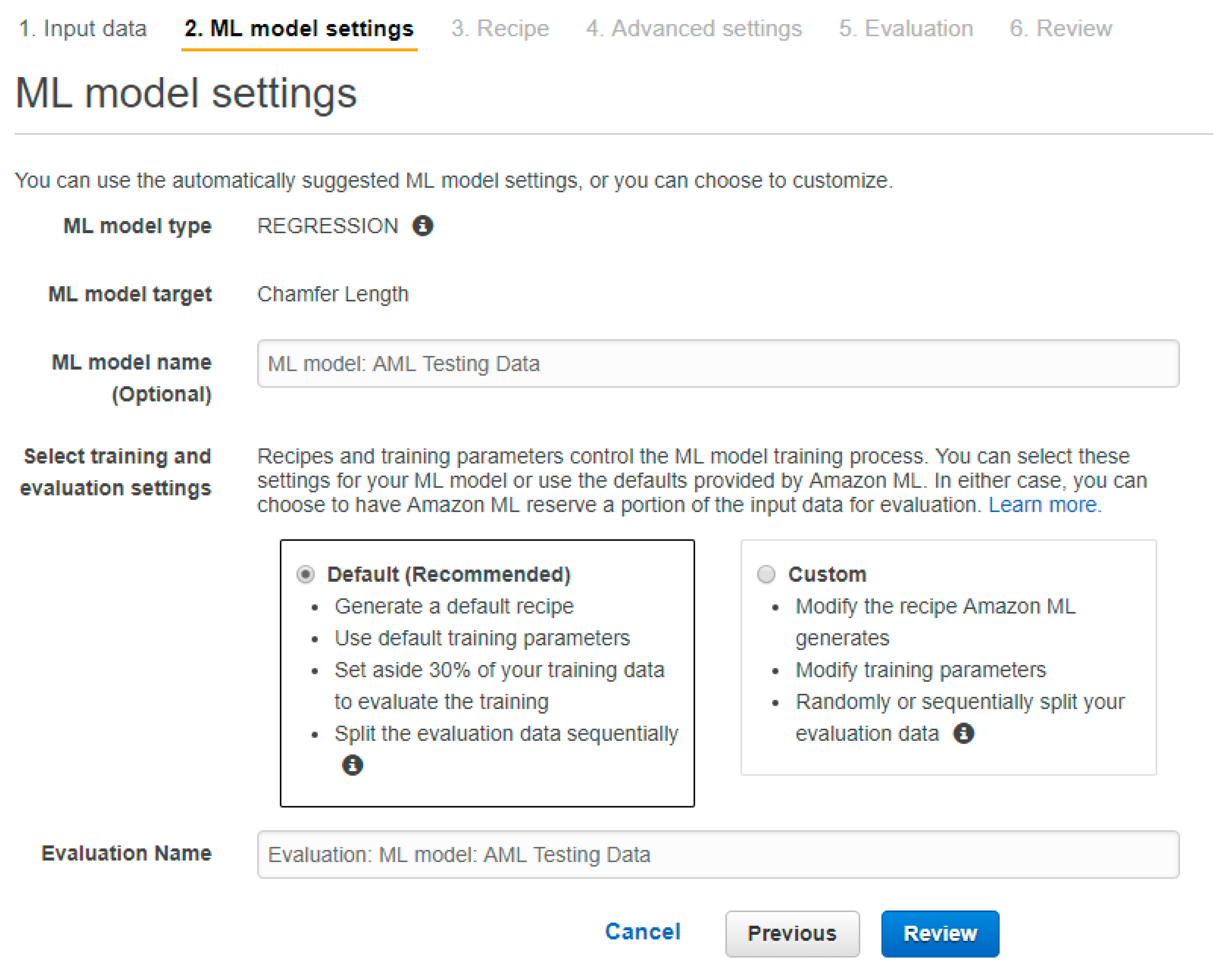1232x973 pixels.
Task: Open the Advanced settings step
Action: click(694, 29)
